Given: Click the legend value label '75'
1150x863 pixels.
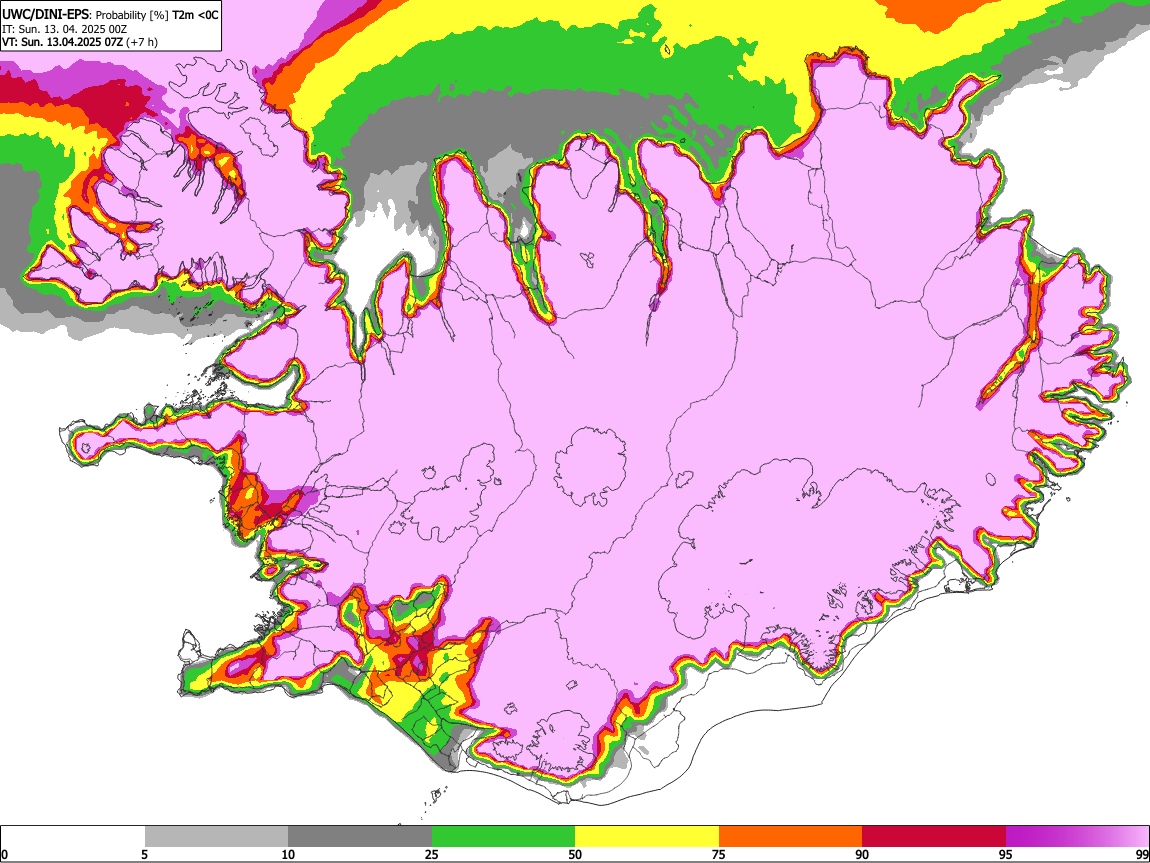Looking at the screenshot, I should coord(719,854).
